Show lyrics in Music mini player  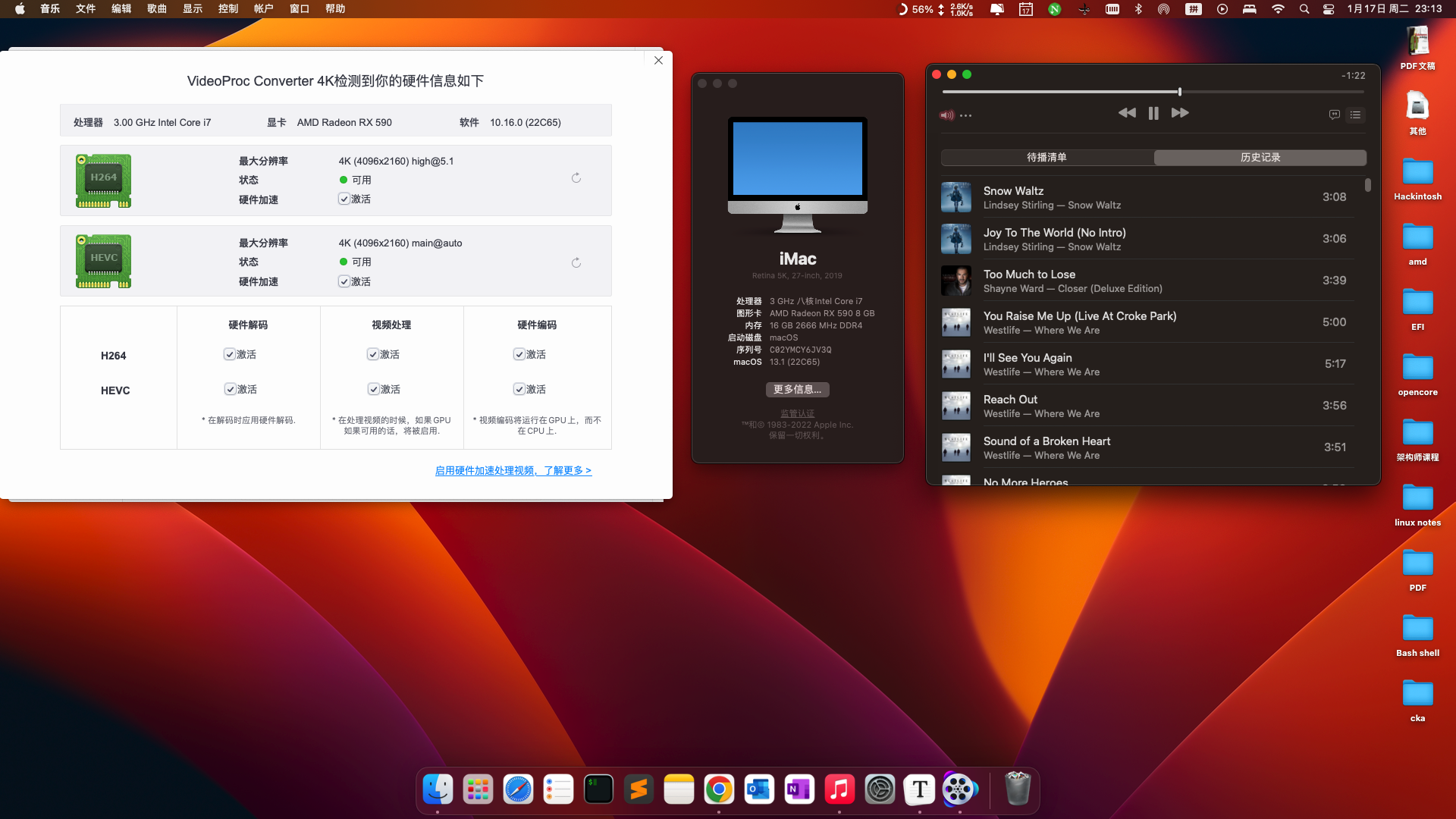point(1335,115)
